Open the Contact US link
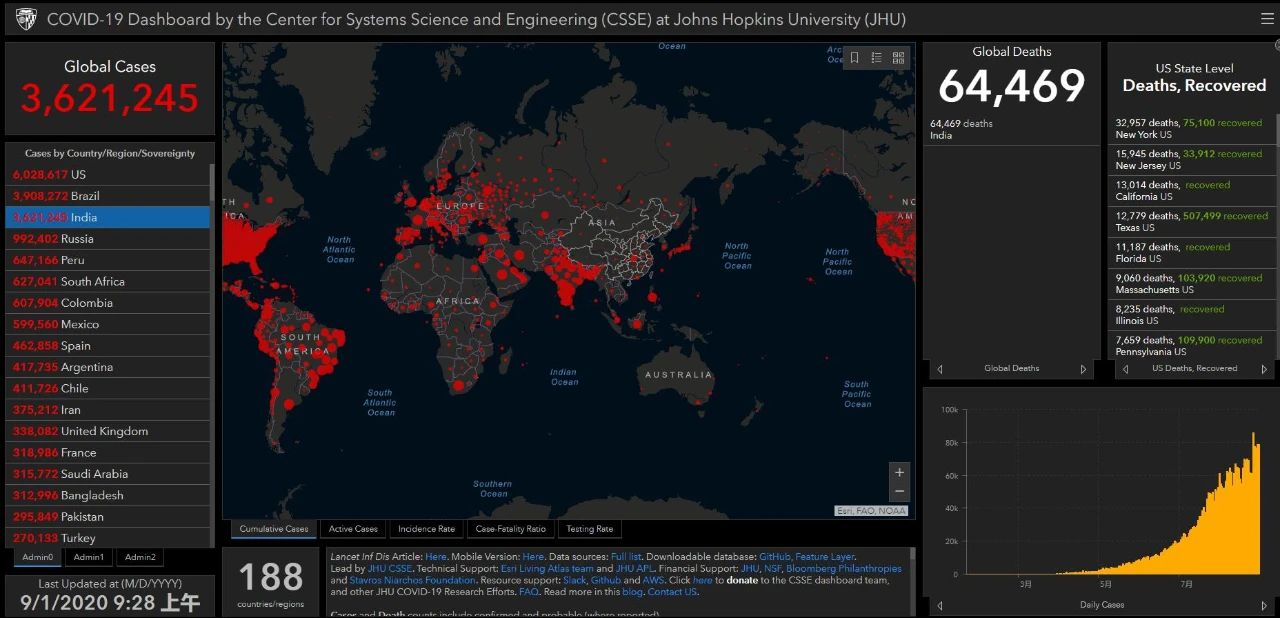This screenshot has width=1280, height=618. (672, 592)
